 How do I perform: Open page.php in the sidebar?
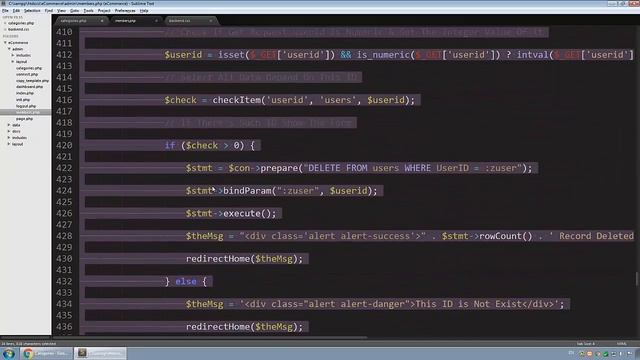click(x=24, y=119)
